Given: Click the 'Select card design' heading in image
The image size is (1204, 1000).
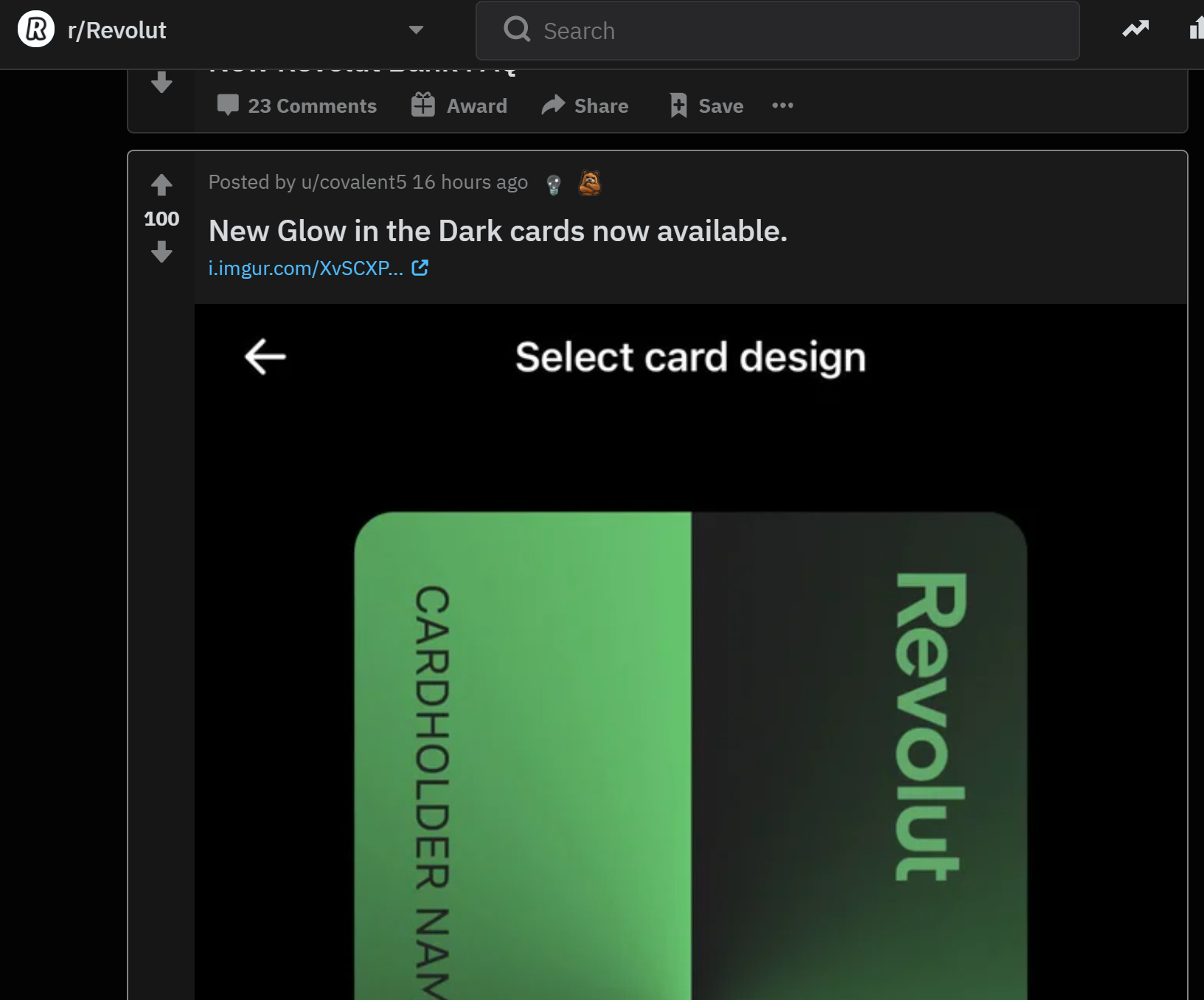Looking at the screenshot, I should click(691, 357).
